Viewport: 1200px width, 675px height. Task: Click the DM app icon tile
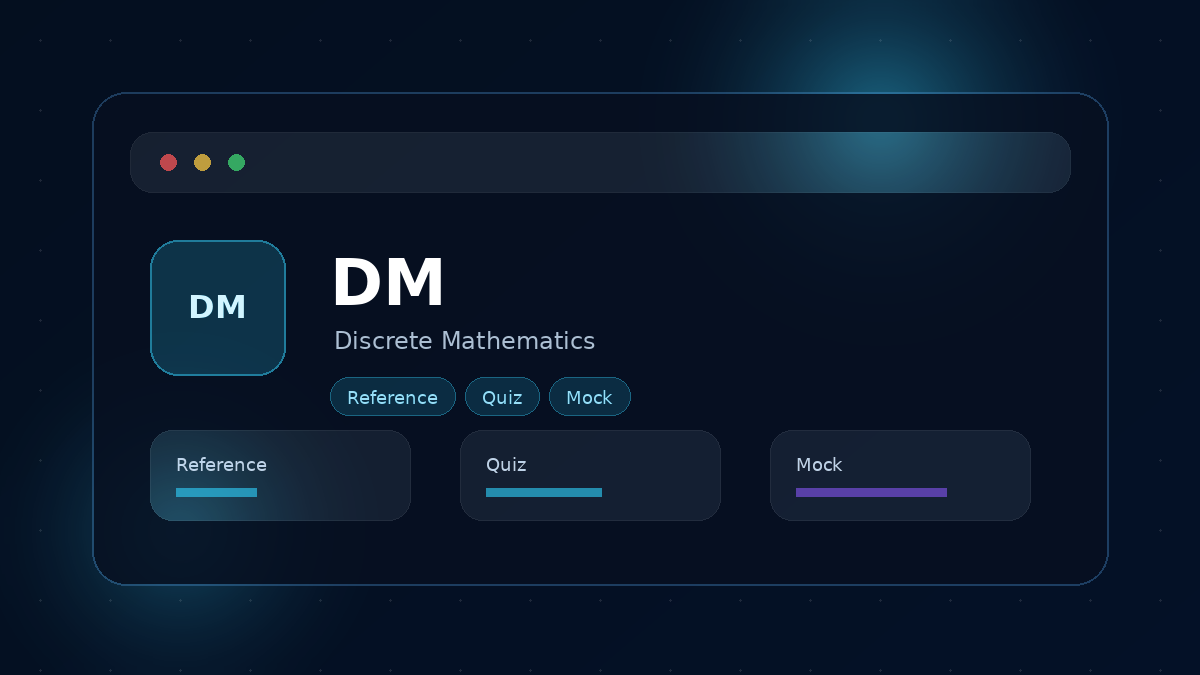(x=218, y=308)
